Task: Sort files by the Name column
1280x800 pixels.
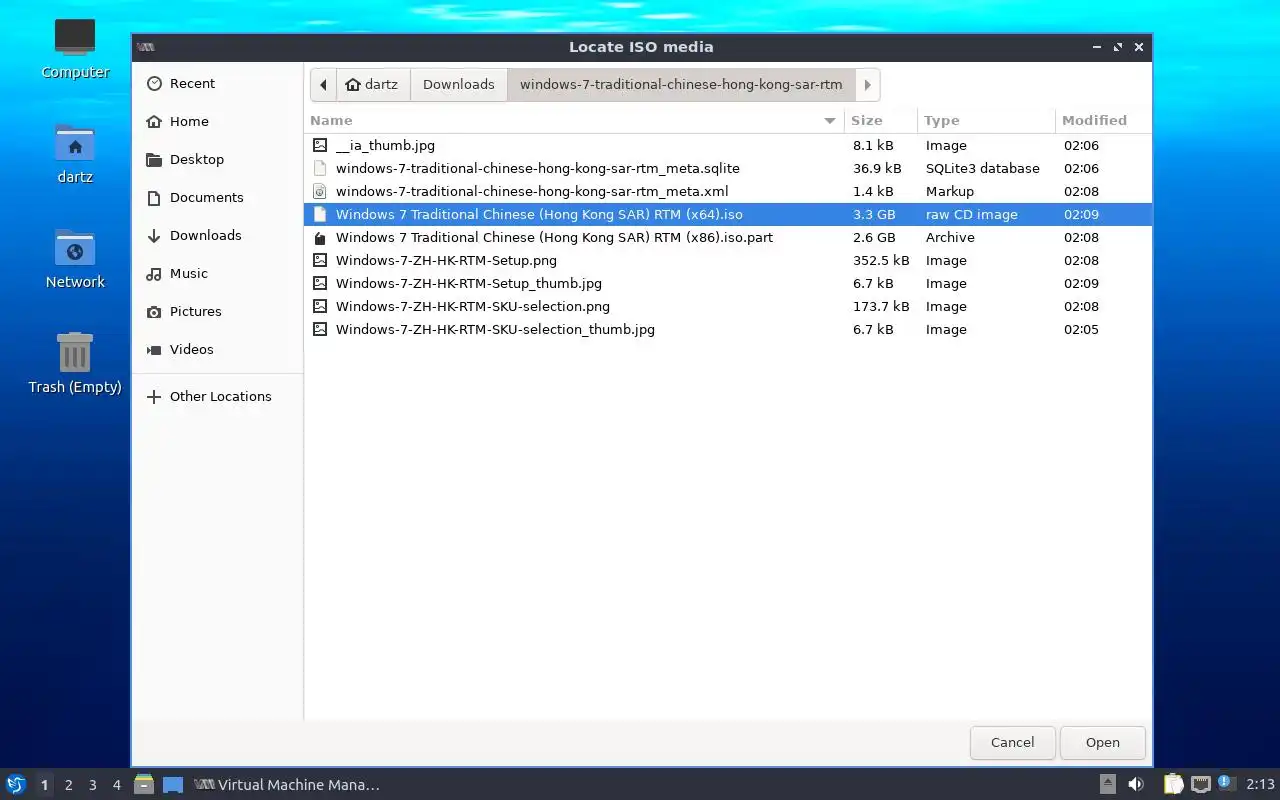Action: (574, 120)
